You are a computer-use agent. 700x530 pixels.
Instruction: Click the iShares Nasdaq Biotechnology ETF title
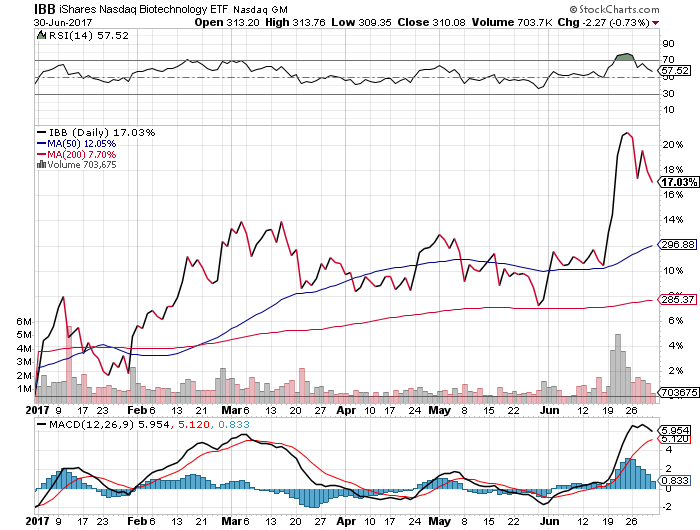point(145,9)
